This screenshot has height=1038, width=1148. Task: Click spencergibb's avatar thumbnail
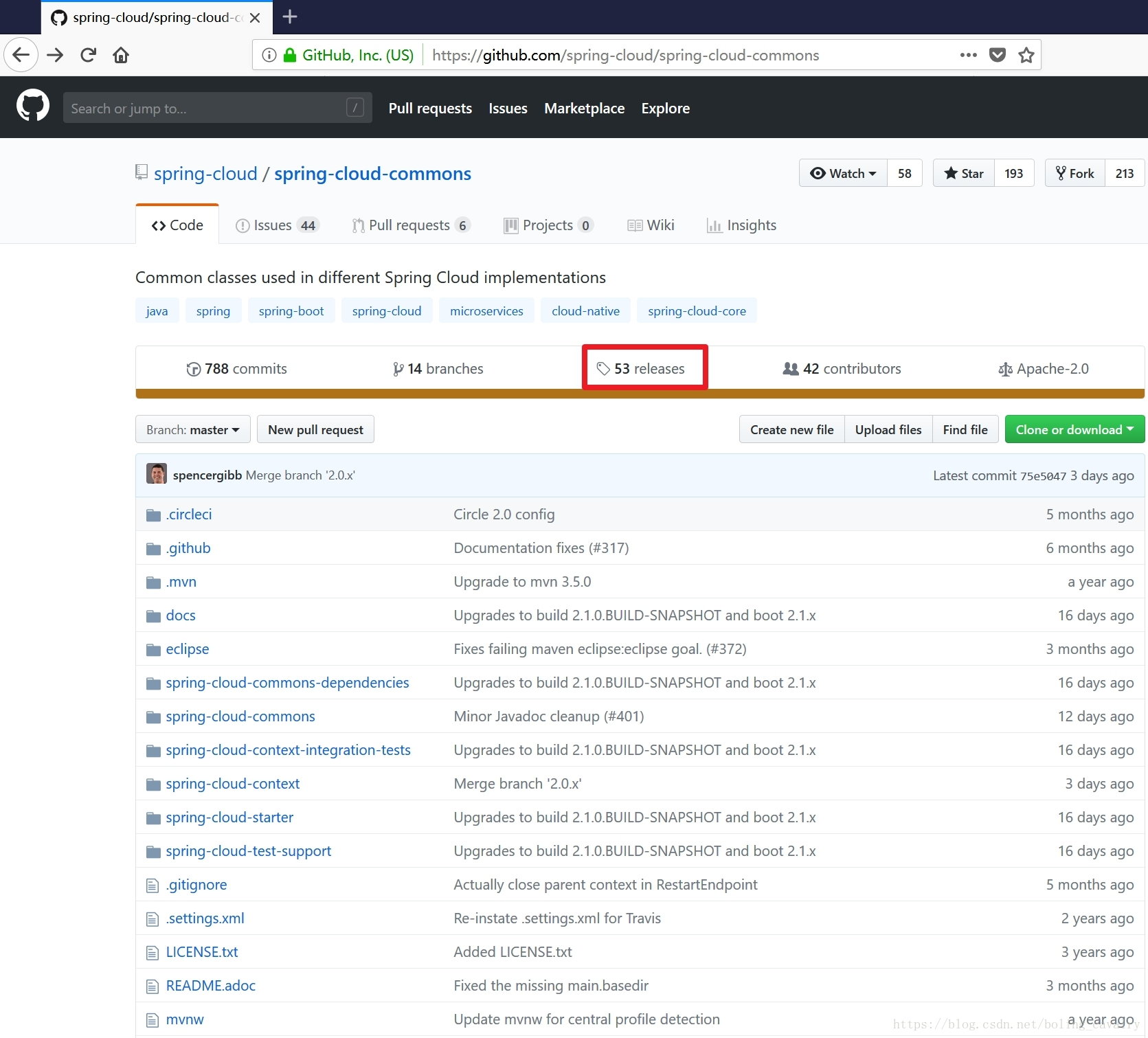[157, 474]
